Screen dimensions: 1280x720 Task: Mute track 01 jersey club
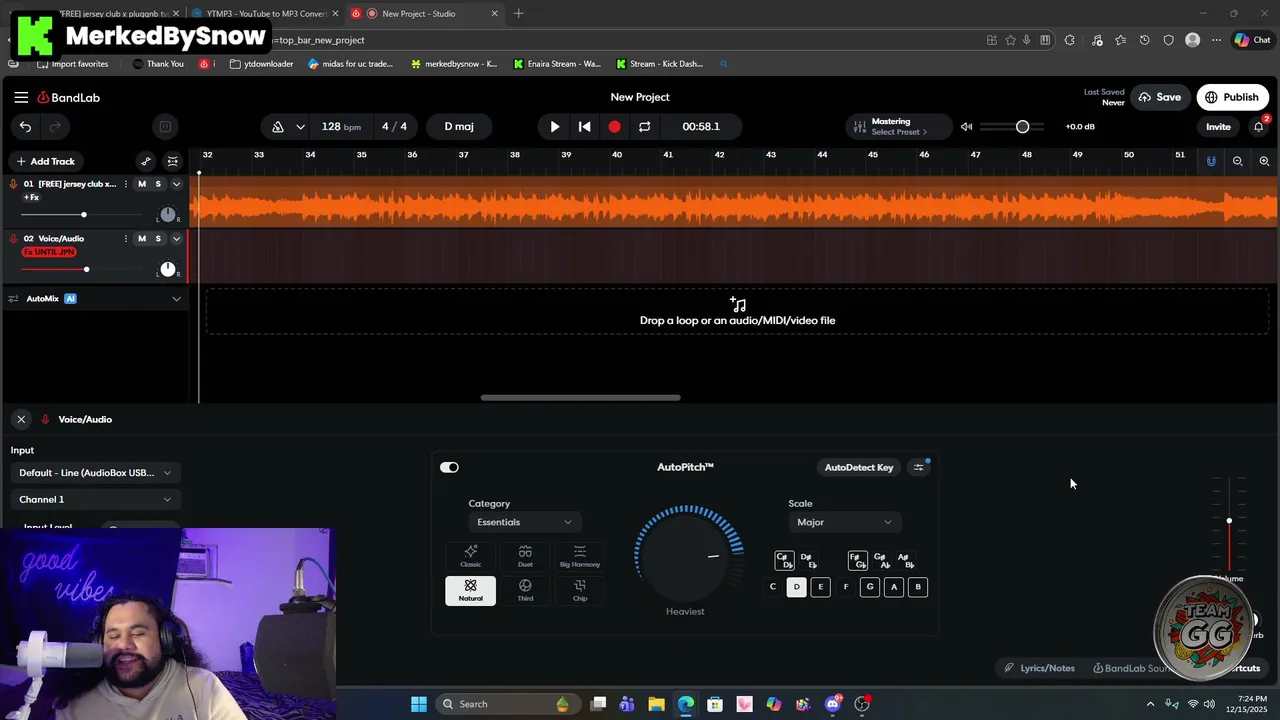(x=142, y=184)
